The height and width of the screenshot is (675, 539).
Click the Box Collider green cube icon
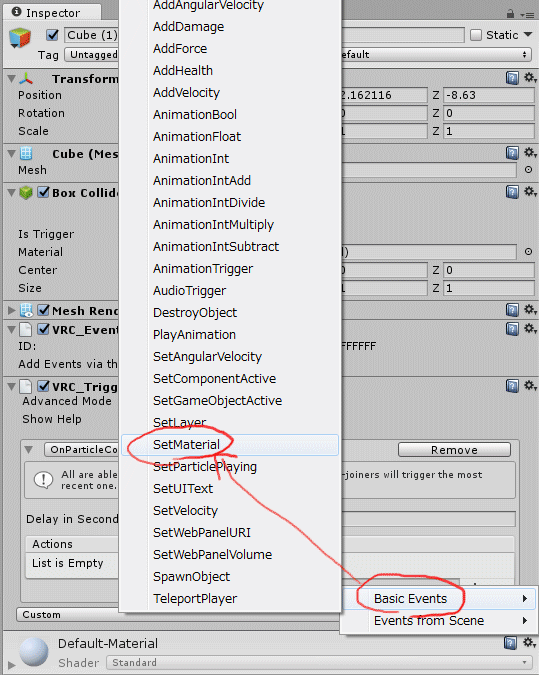point(26,192)
